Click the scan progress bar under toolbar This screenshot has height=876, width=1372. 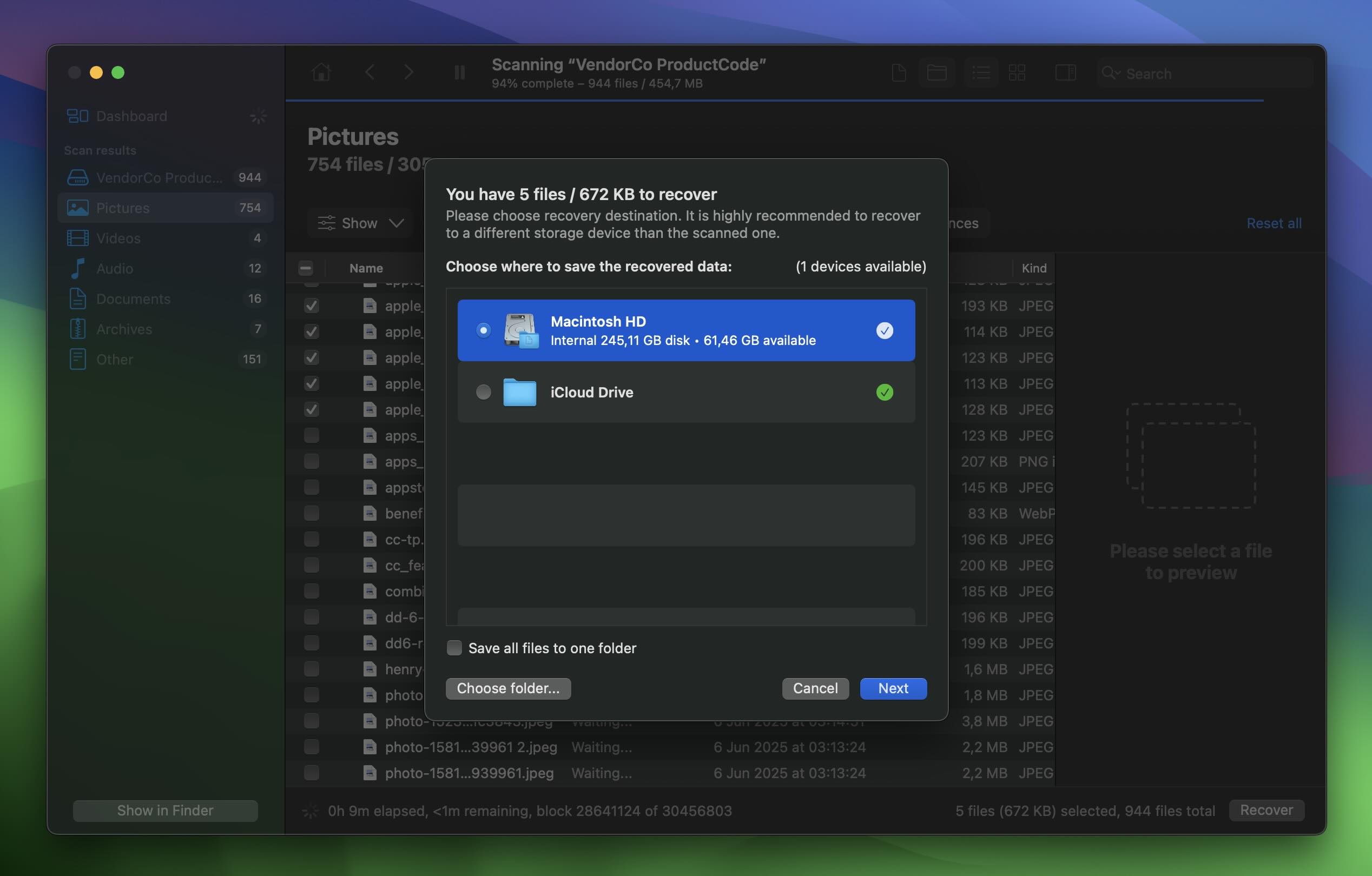(774, 101)
